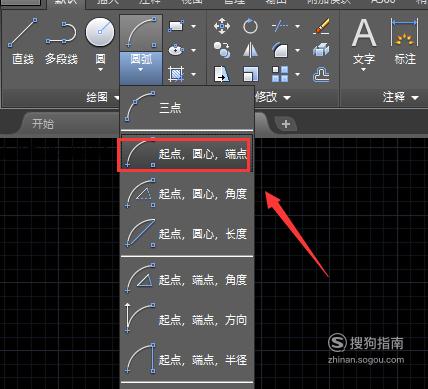Viewport: 428px width, 389px height.
Task: Select the Copy tool icon
Action: click(222, 50)
